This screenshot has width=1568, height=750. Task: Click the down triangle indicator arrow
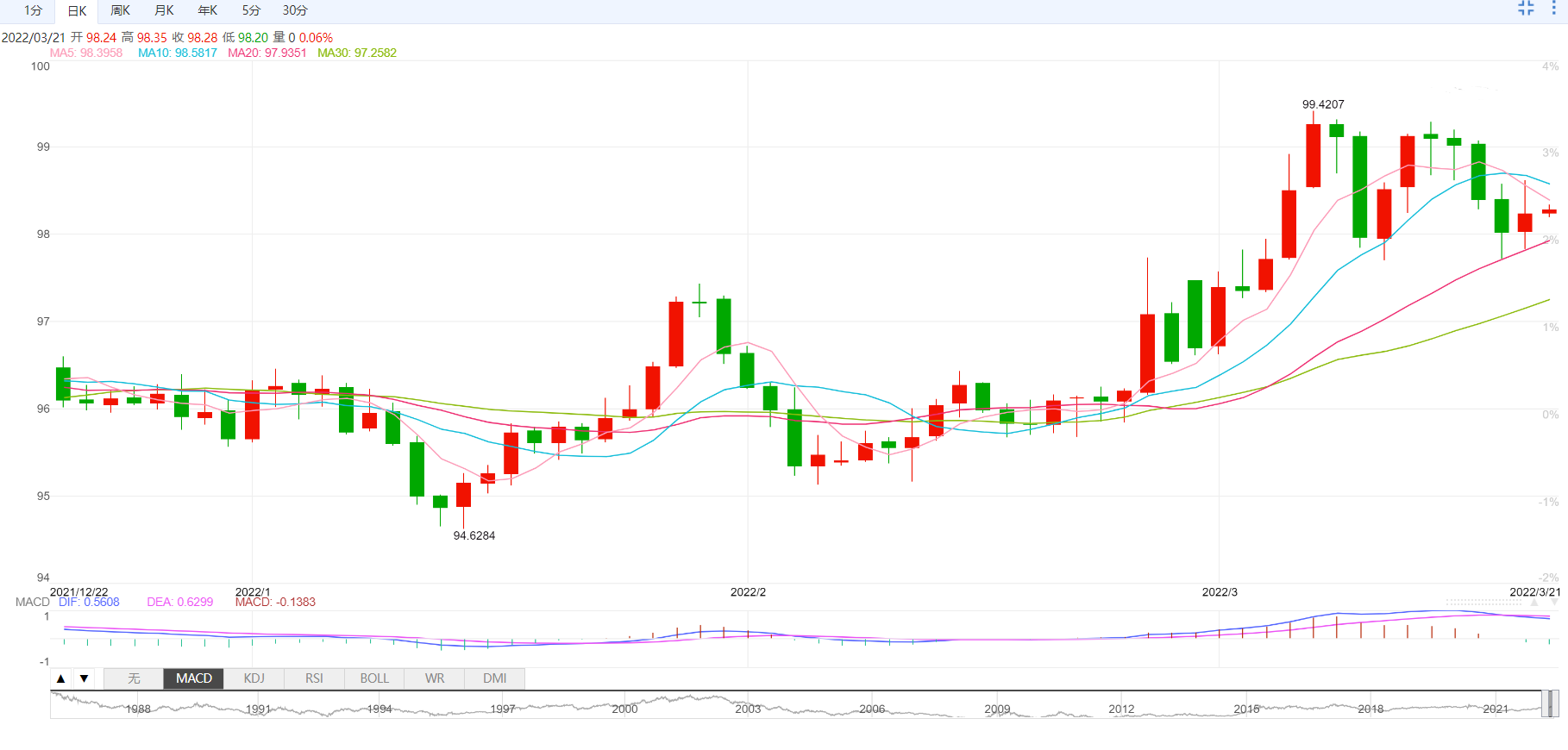pyautogui.click(x=84, y=678)
